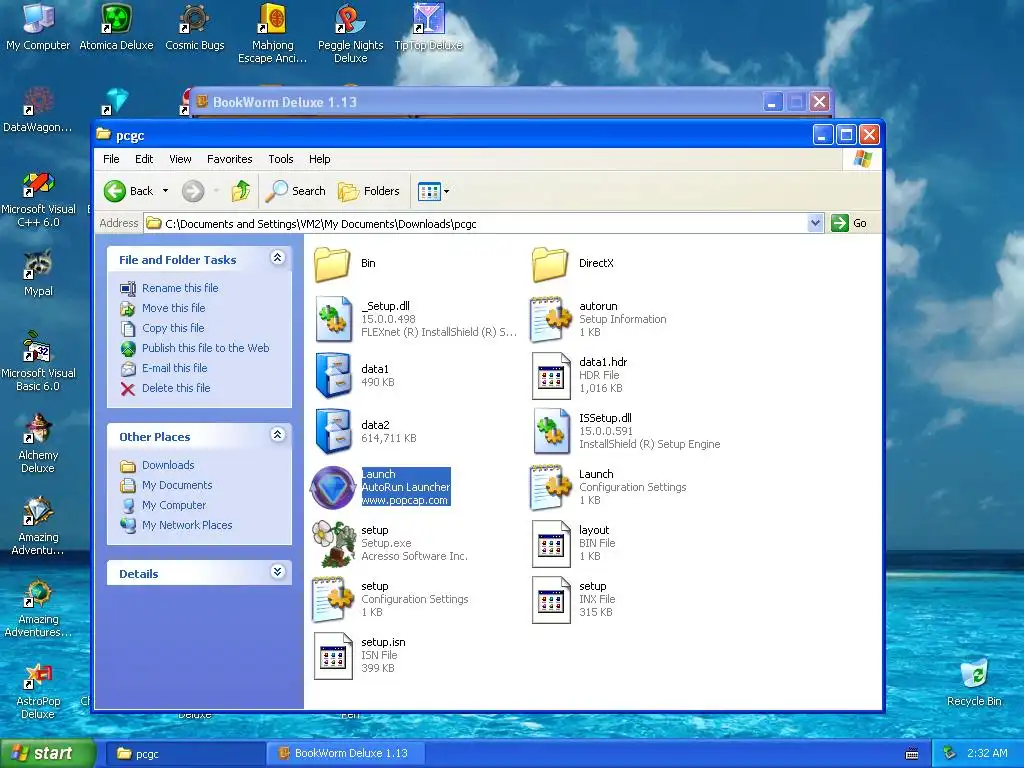The width and height of the screenshot is (1024, 768).
Task: Open the Tools menu
Action: point(281,159)
